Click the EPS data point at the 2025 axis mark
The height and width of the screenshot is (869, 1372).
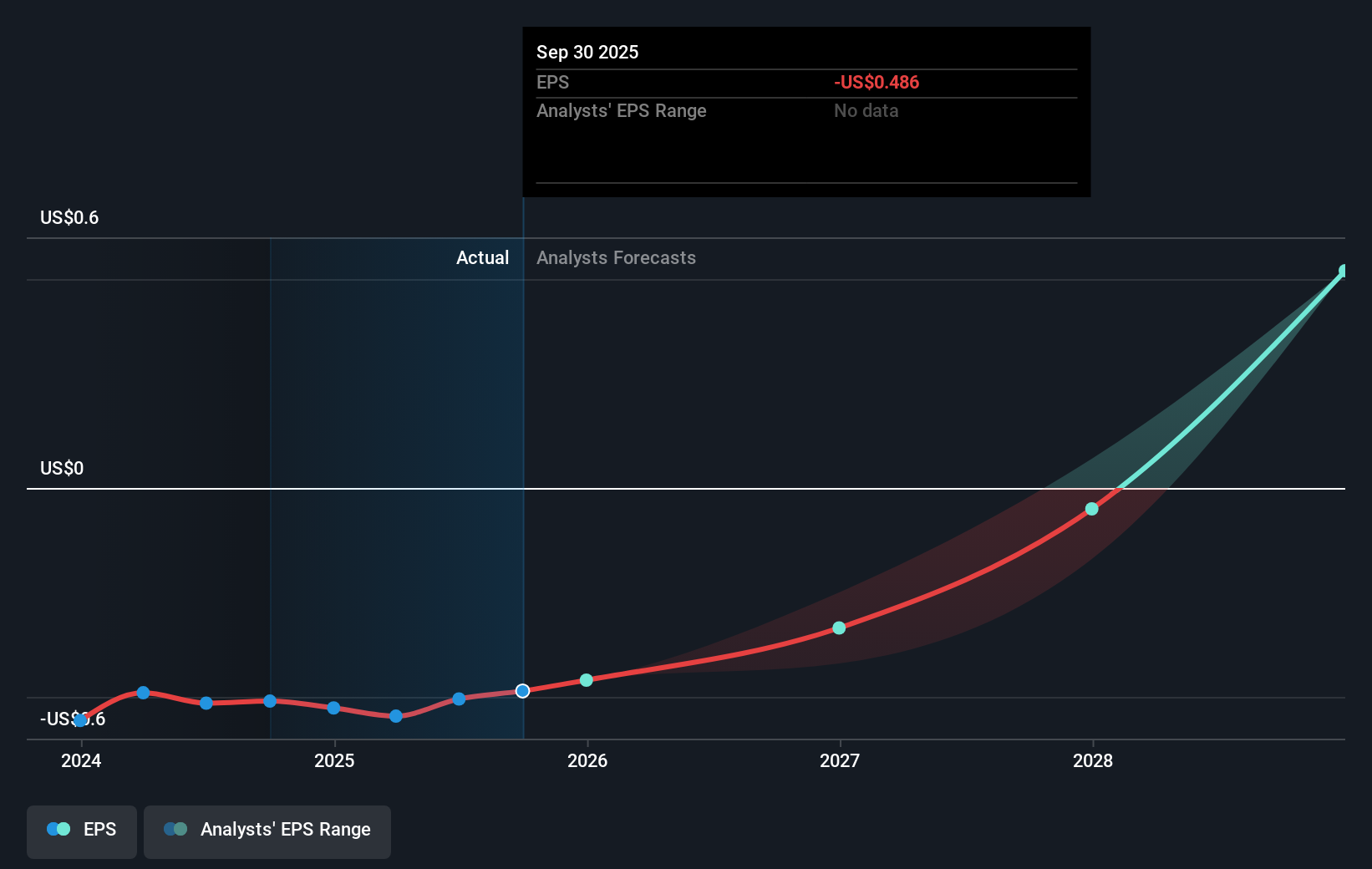333,708
